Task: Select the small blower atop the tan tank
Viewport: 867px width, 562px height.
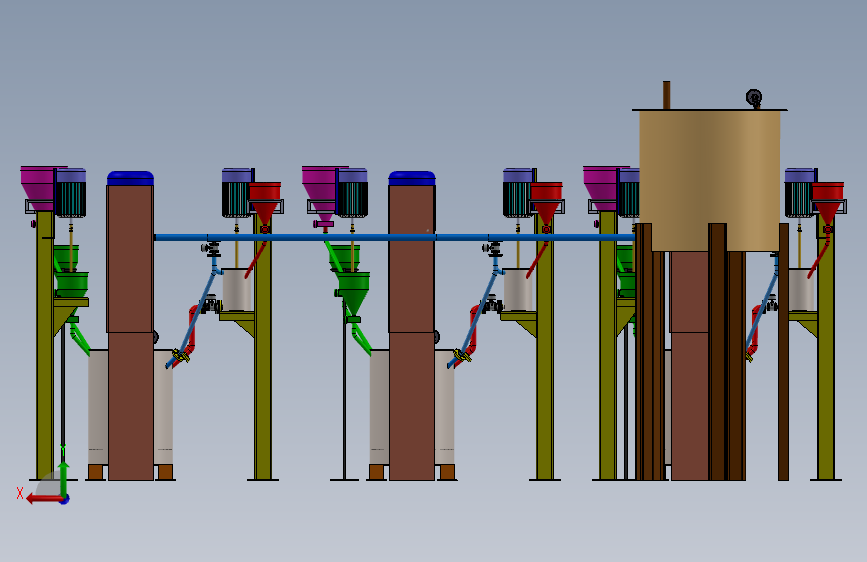Action: (x=754, y=99)
